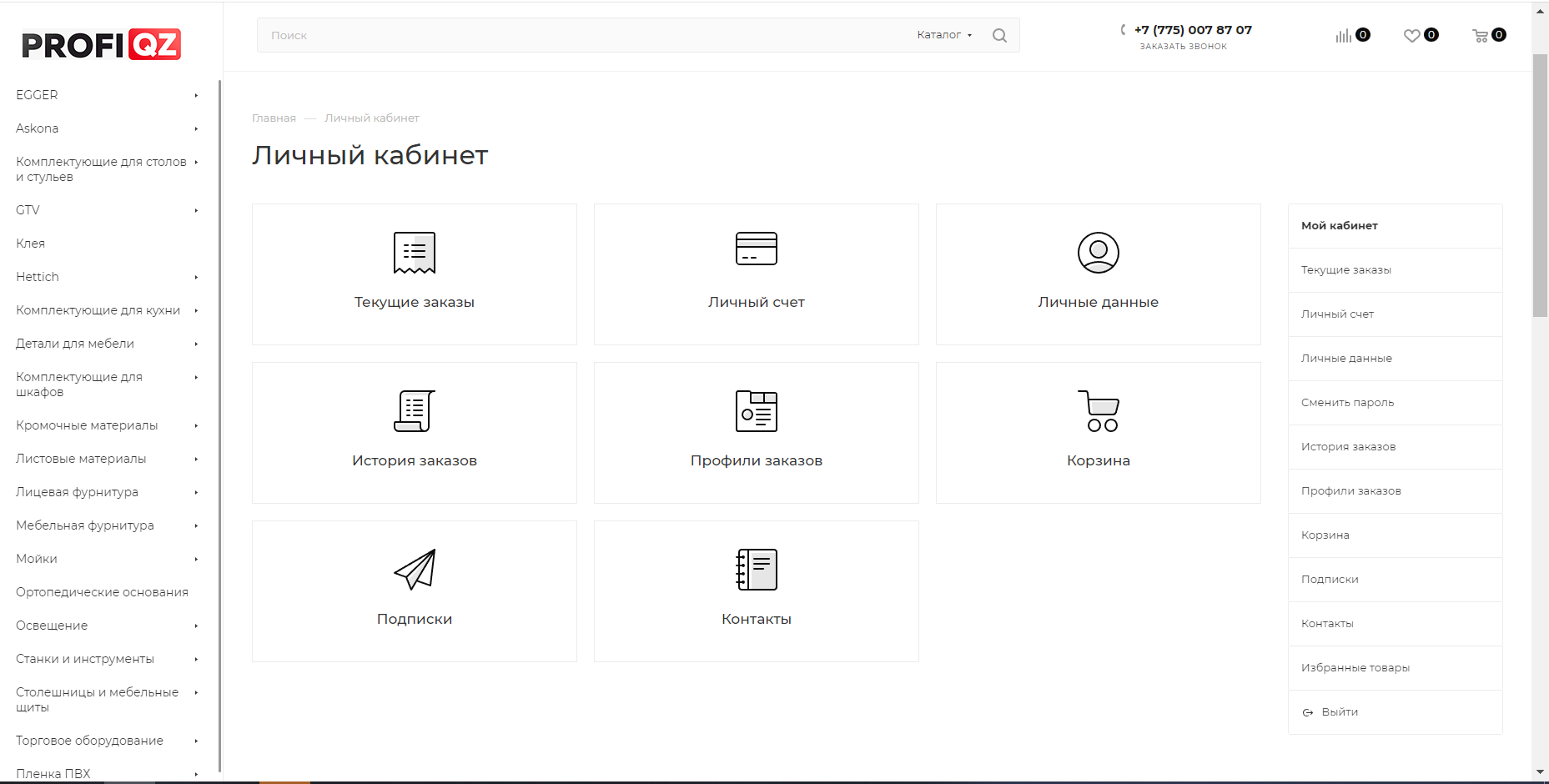Click the Контакты notebook icon
1549x784 pixels.
pyautogui.click(x=757, y=570)
